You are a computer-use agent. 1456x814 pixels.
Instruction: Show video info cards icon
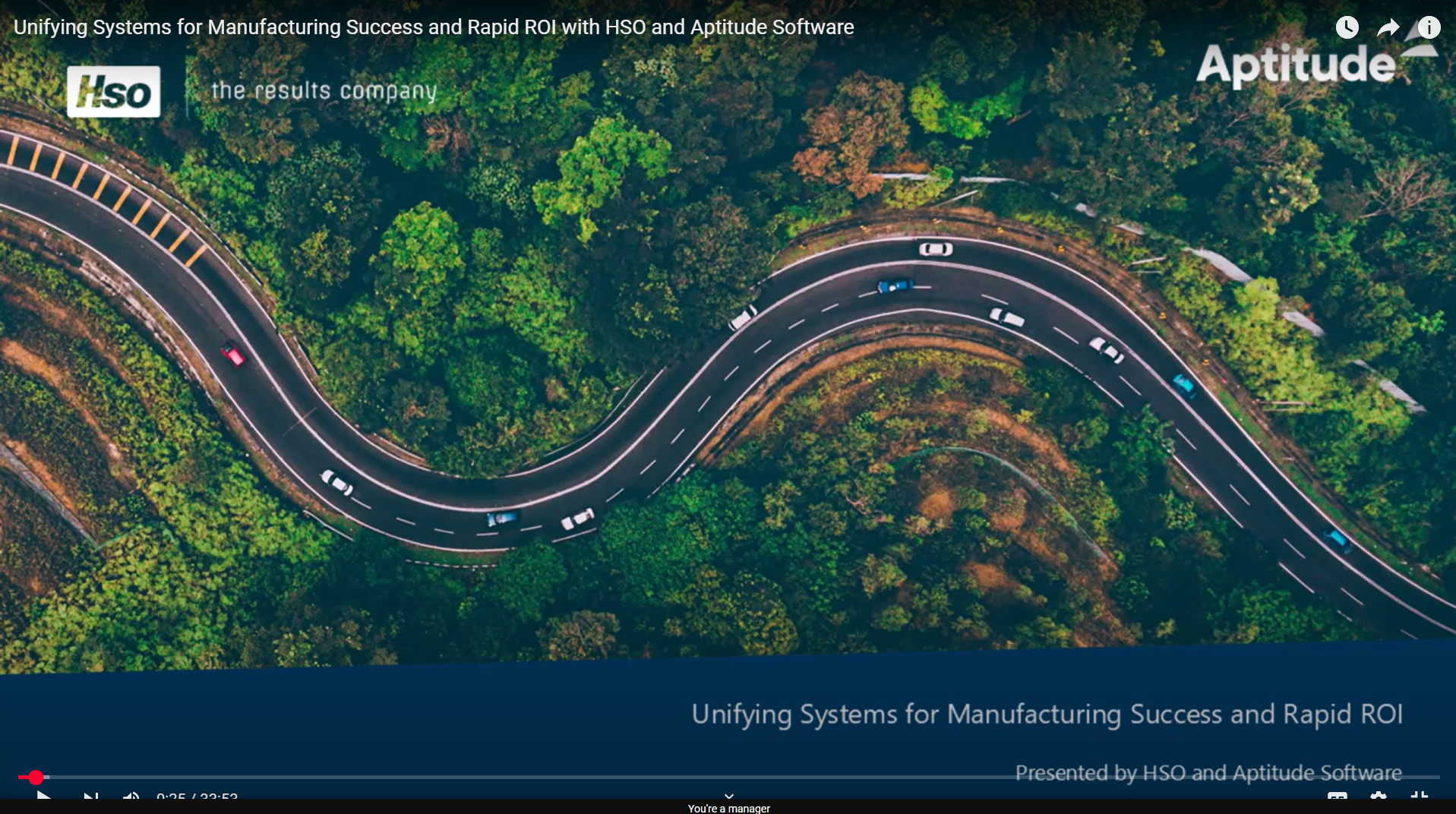point(1429,28)
